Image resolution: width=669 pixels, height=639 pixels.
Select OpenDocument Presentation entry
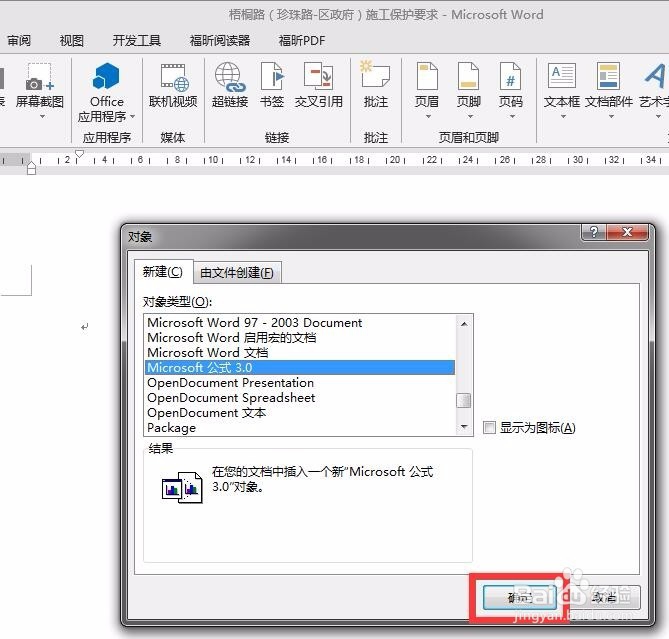pyautogui.click(x=300, y=383)
